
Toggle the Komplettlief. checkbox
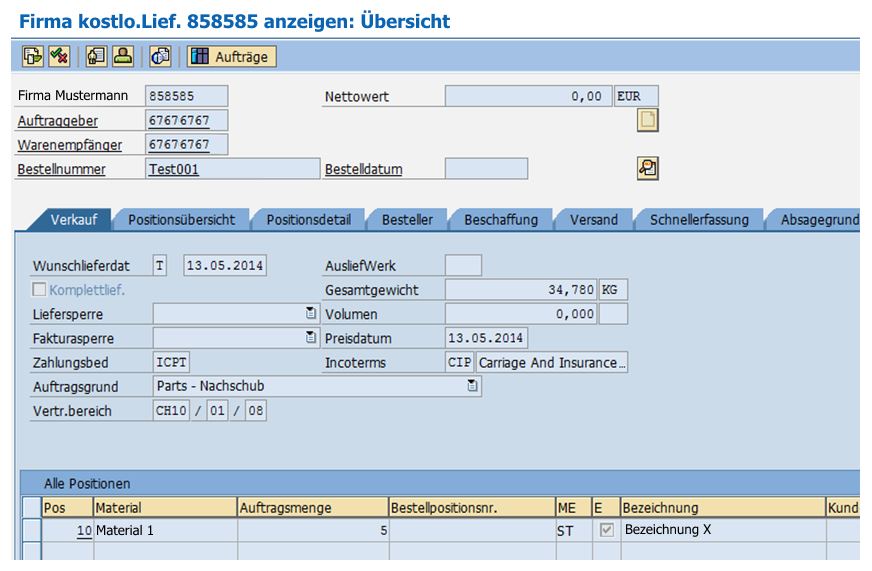40,290
